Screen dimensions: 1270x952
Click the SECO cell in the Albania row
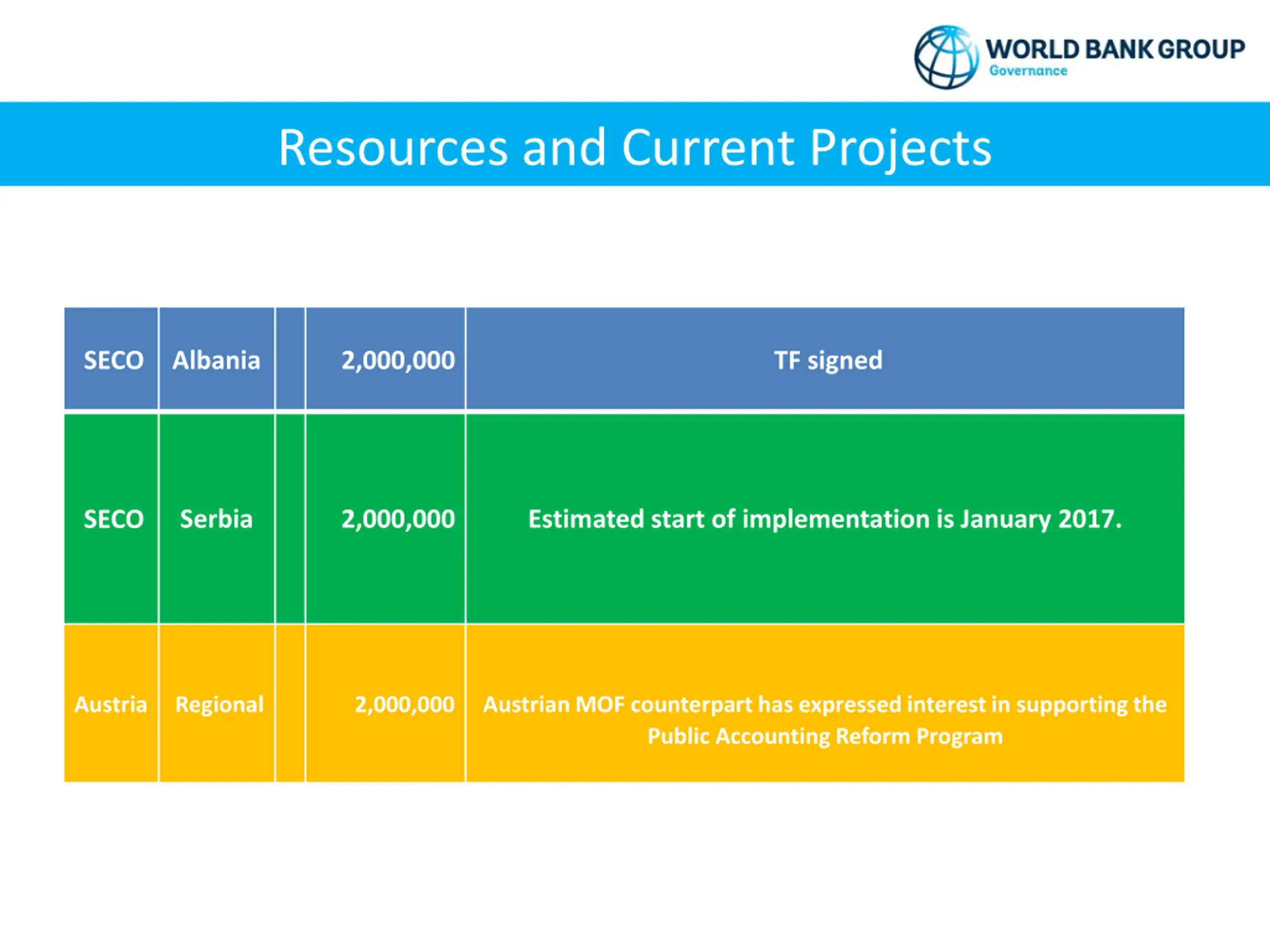(x=112, y=358)
